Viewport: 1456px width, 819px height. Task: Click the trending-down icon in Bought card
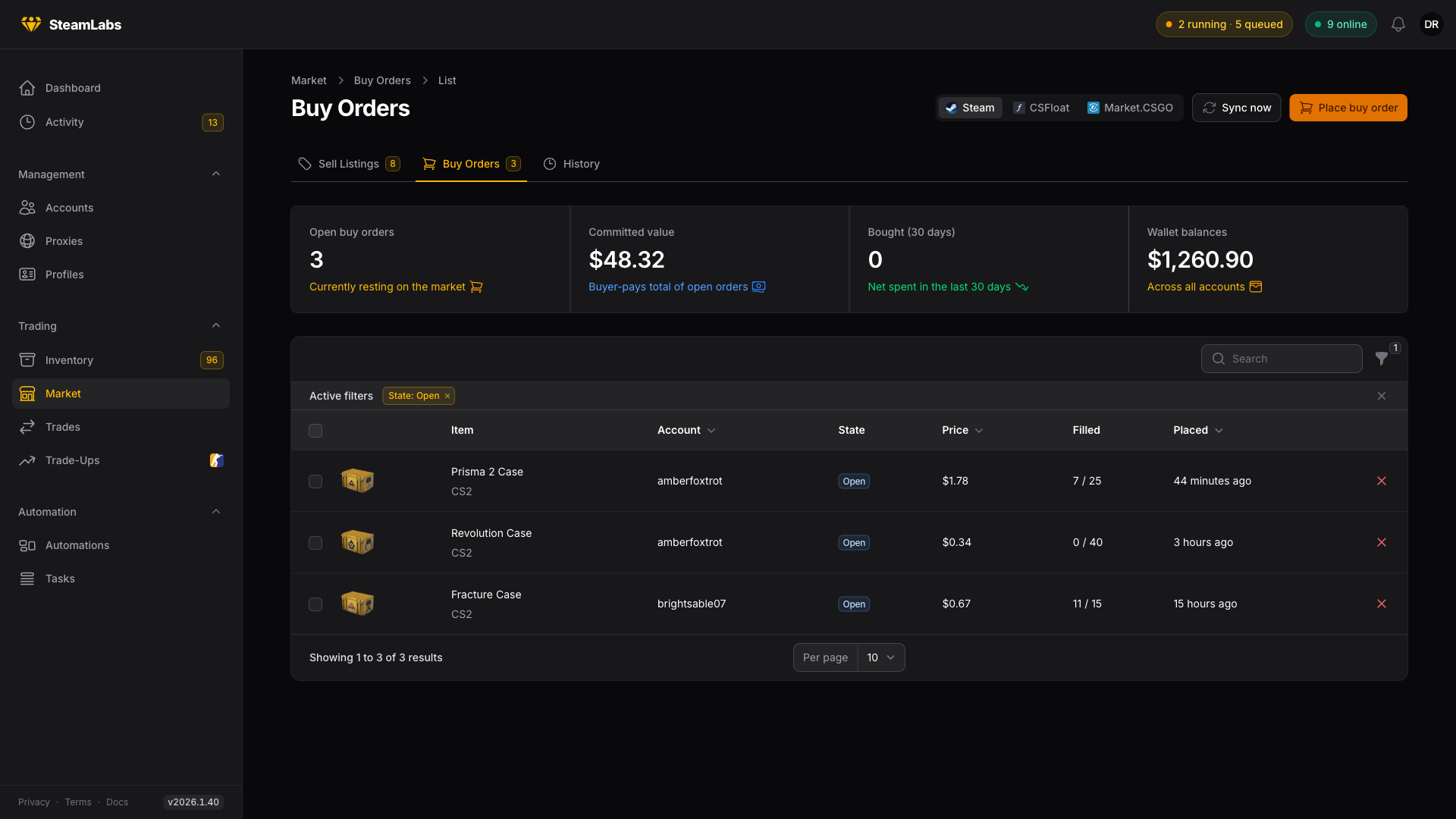pos(1022,287)
